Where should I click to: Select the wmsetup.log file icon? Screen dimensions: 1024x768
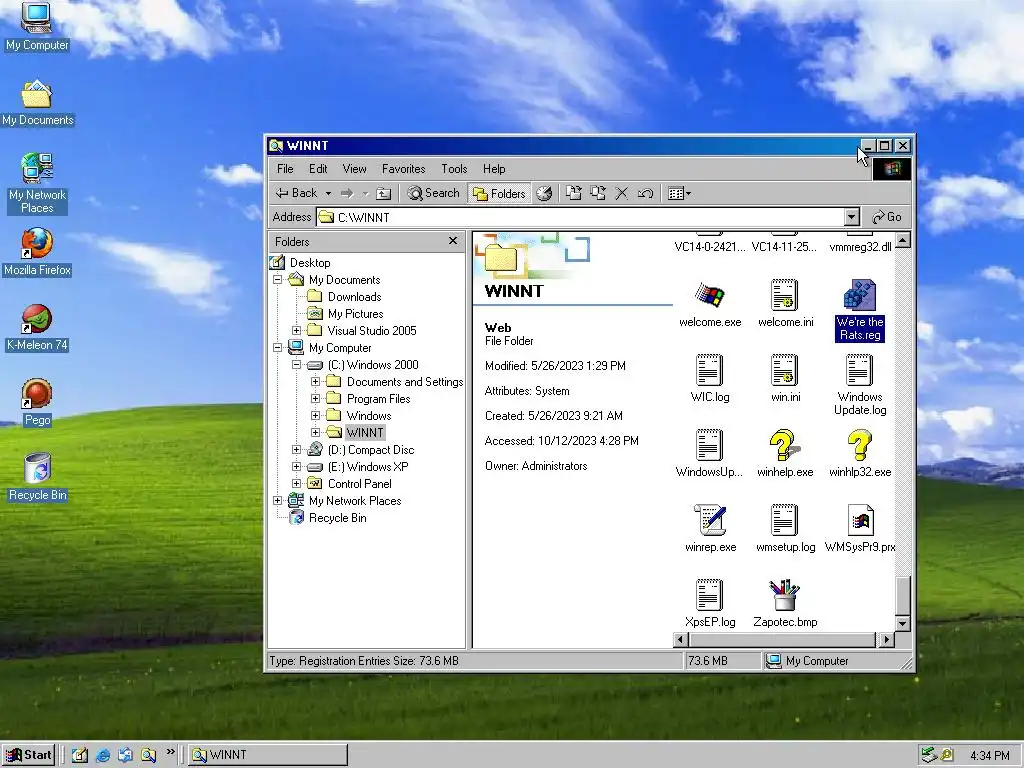point(784,520)
